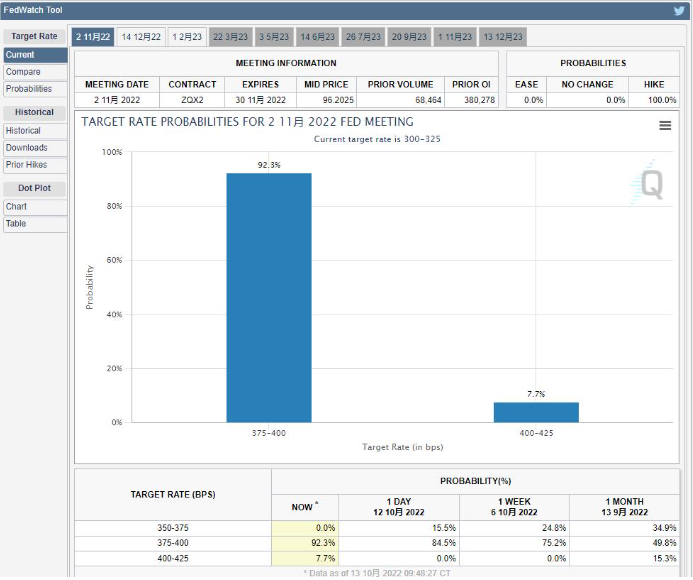Click the 7.7% bar for 400-425
693x580 pixels.
coord(535,412)
